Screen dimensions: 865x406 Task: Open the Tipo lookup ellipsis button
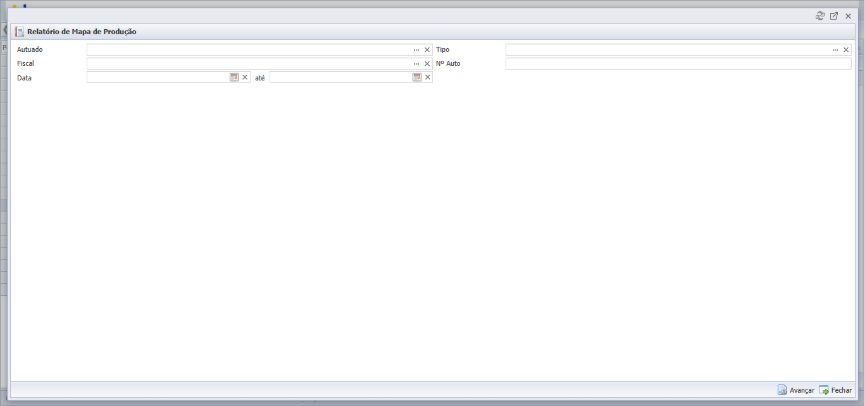coord(835,50)
